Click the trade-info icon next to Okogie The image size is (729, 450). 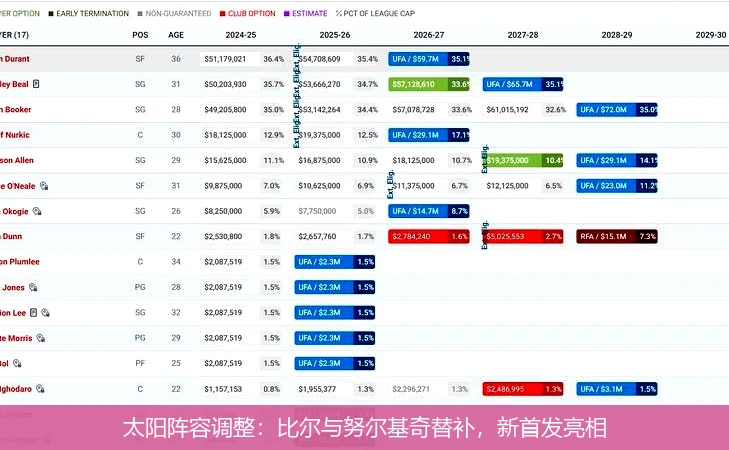pyautogui.click(x=37, y=211)
